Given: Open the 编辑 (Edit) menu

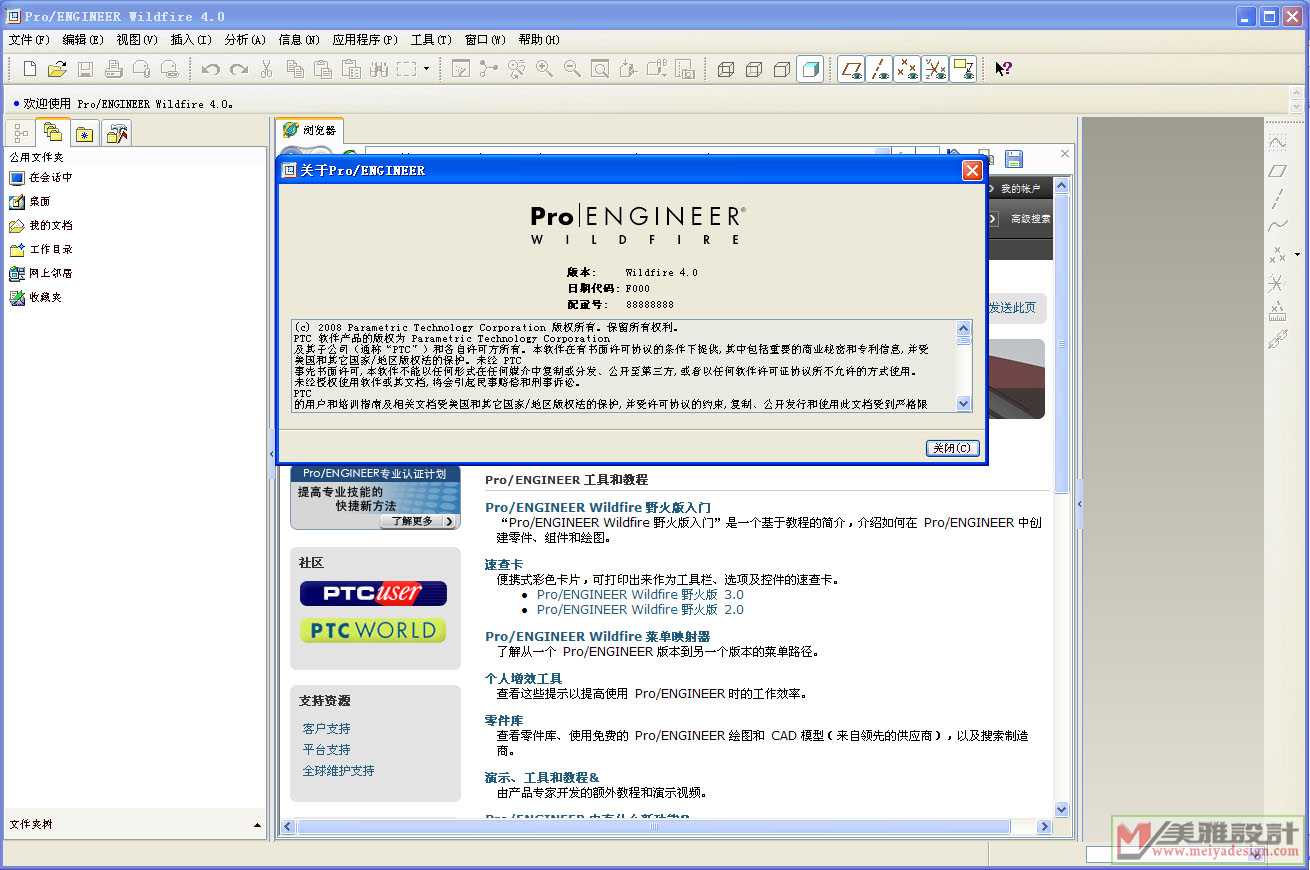Looking at the screenshot, I should 83,40.
